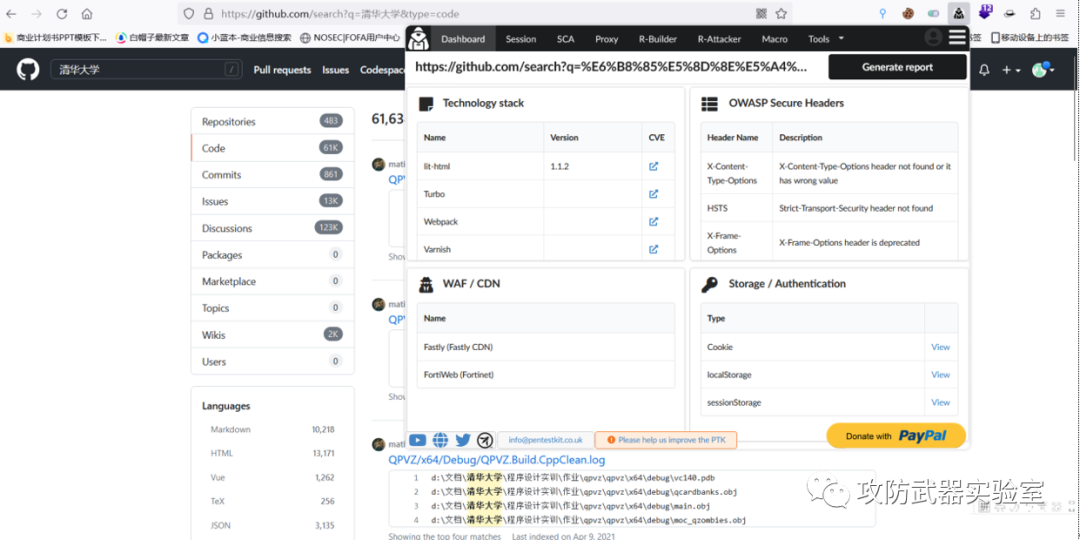Click the info@pentestkit.co.uk email link

tap(546, 439)
